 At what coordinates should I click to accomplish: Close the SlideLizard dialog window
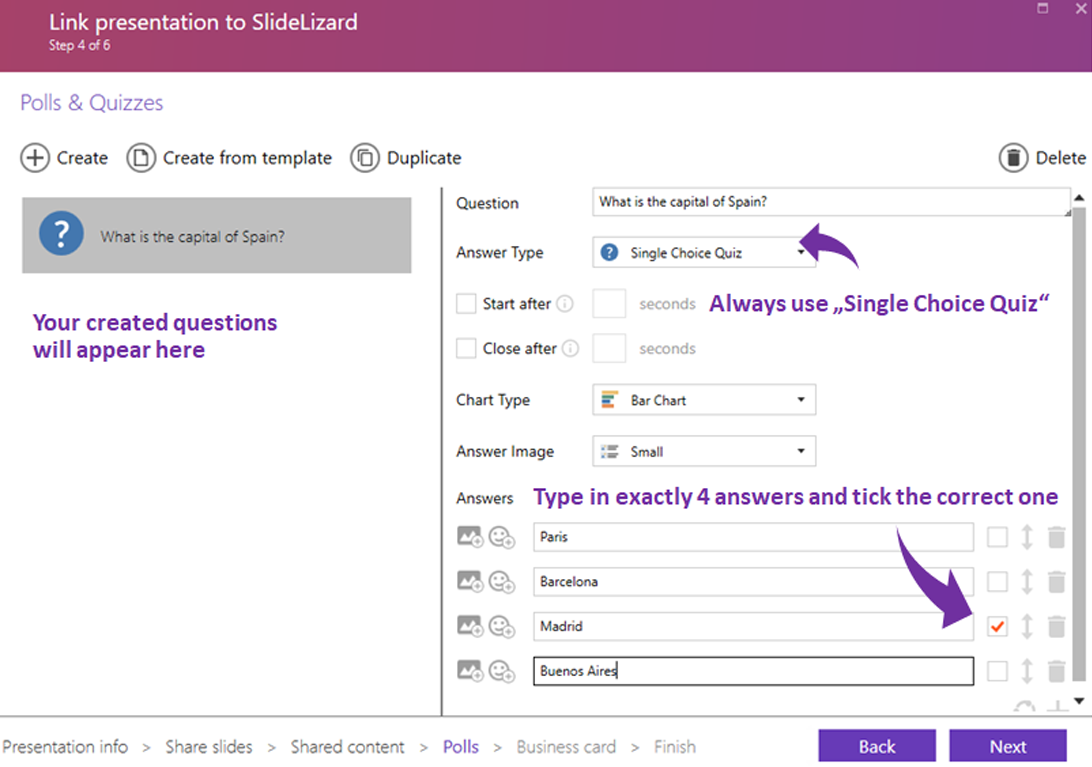[1082, 8]
